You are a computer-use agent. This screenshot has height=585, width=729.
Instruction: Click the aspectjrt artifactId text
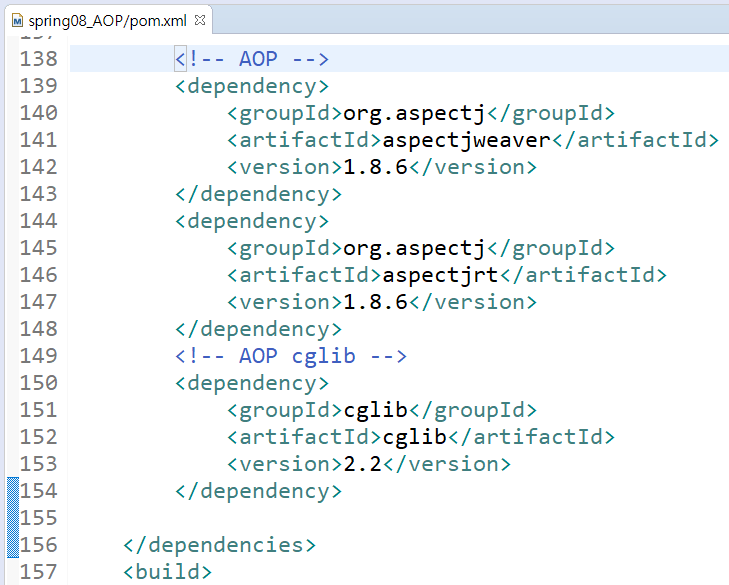point(440,275)
